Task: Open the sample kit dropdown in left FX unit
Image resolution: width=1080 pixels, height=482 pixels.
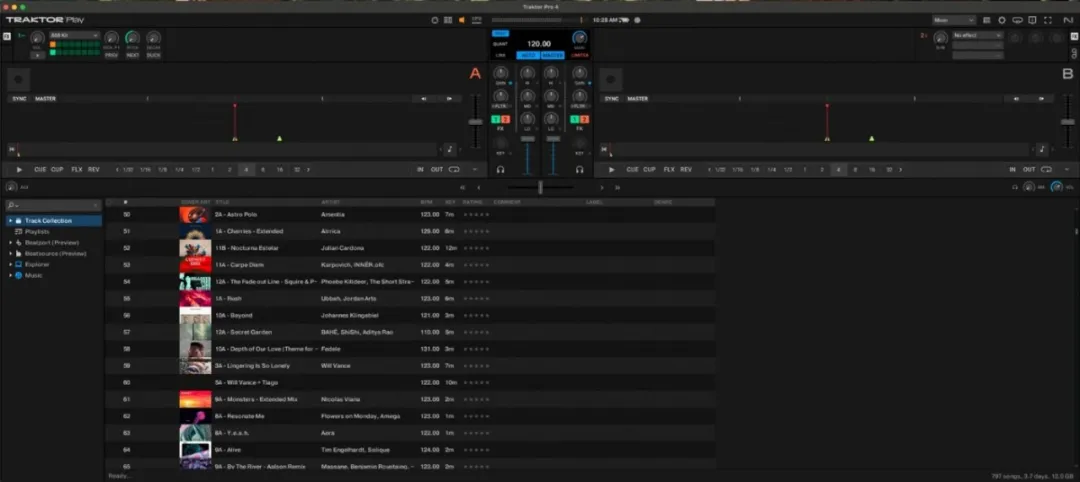Action: (74, 34)
